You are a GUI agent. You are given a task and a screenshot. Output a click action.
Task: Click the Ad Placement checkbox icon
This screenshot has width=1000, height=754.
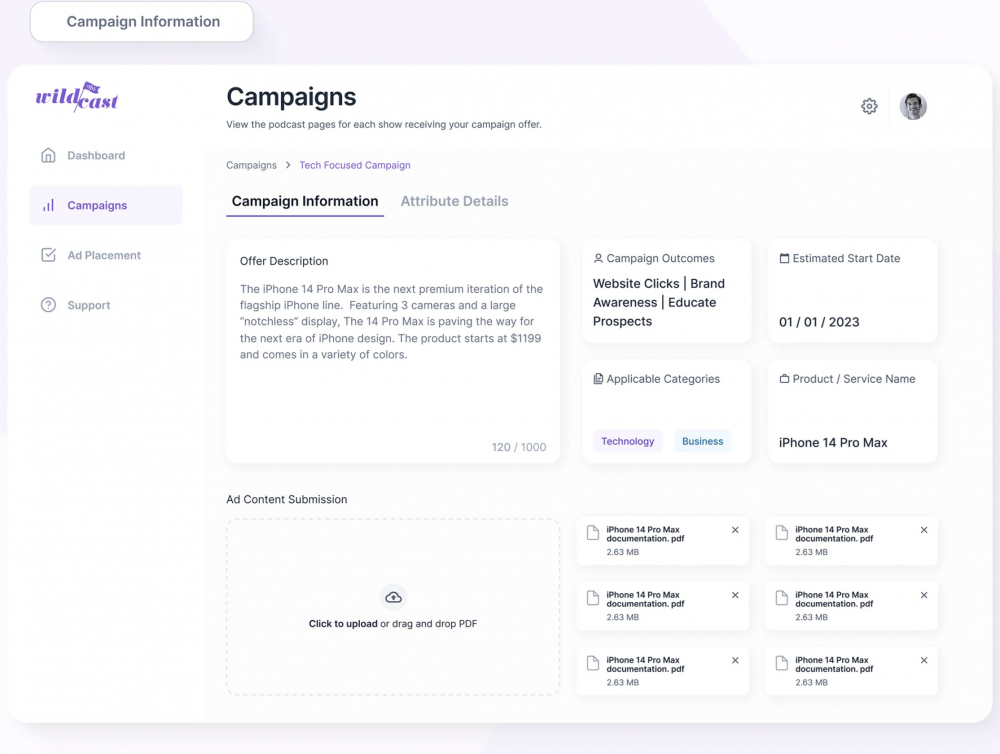[48, 255]
